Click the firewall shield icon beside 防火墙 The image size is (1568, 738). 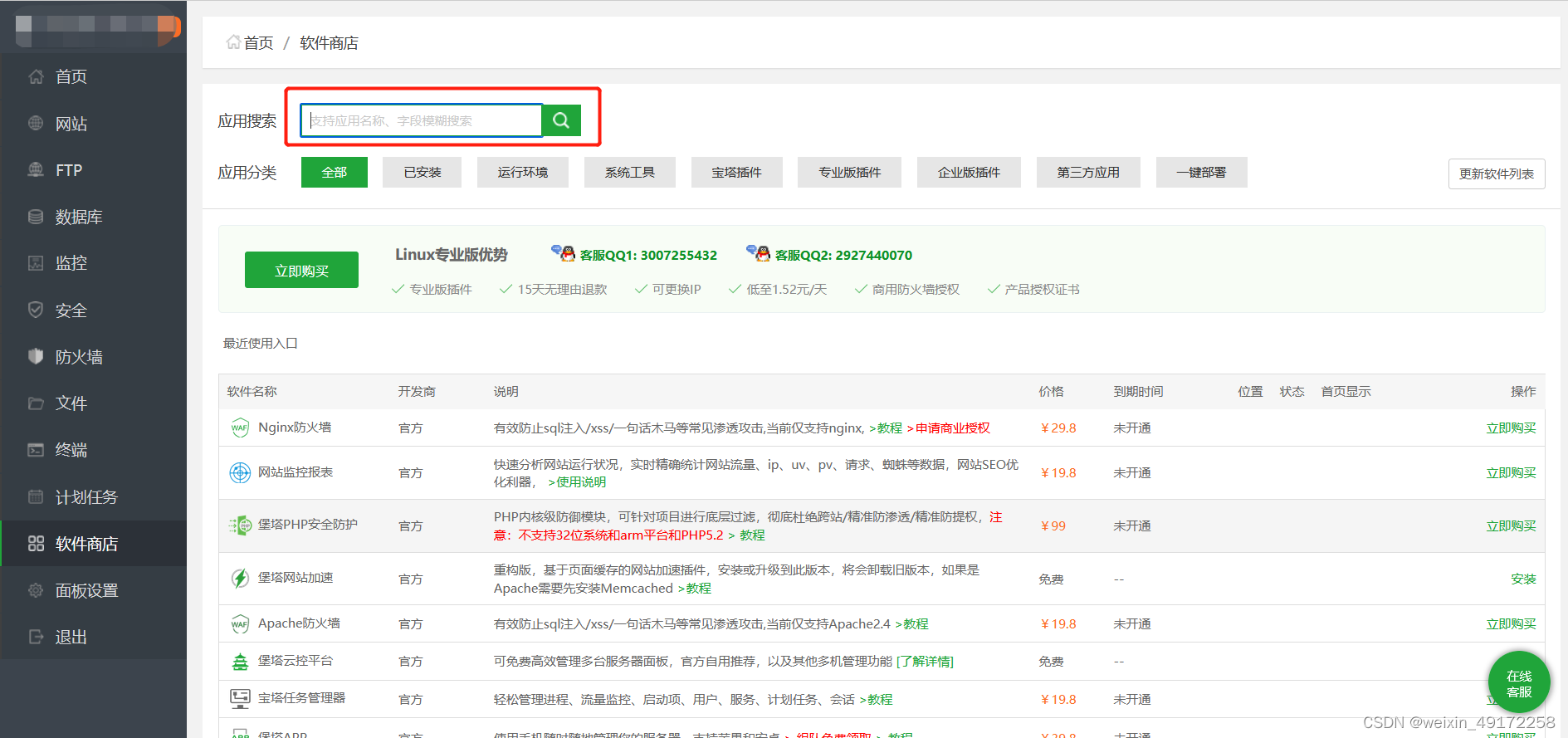click(x=36, y=356)
